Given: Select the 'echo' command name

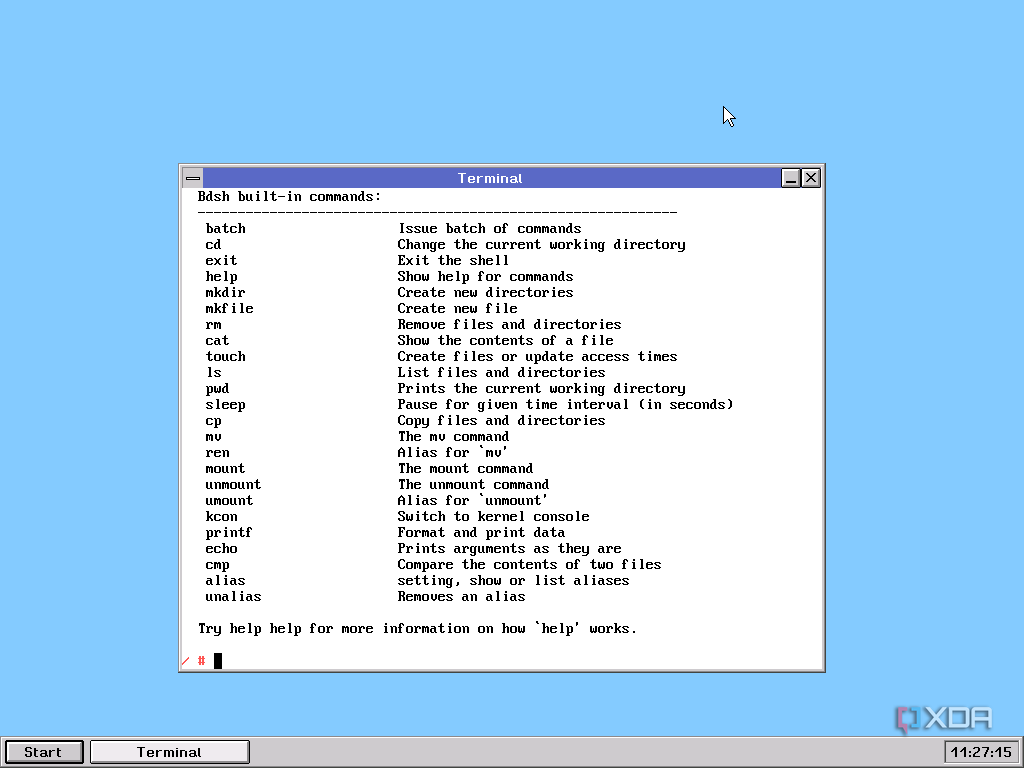Looking at the screenshot, I should 221,549.
